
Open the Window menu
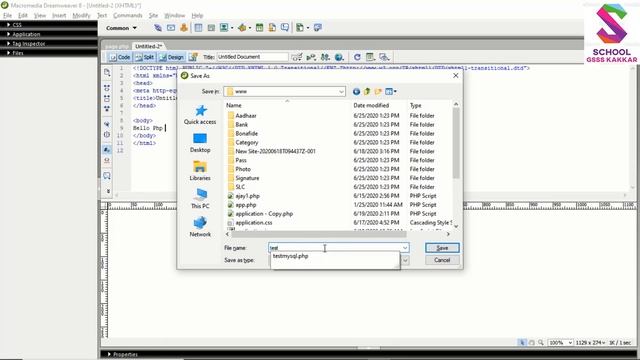pos(174,16)
